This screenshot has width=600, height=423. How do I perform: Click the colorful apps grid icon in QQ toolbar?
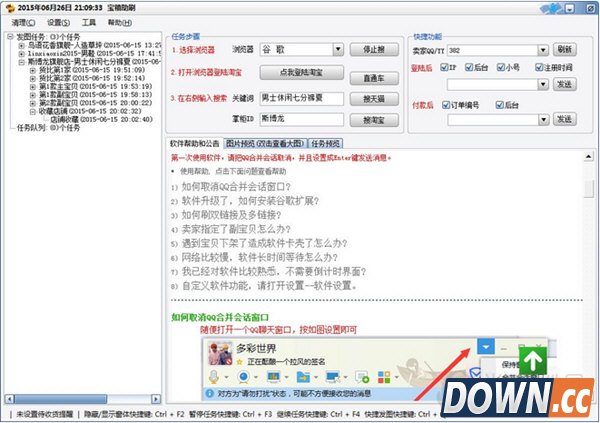coord(384,377)
